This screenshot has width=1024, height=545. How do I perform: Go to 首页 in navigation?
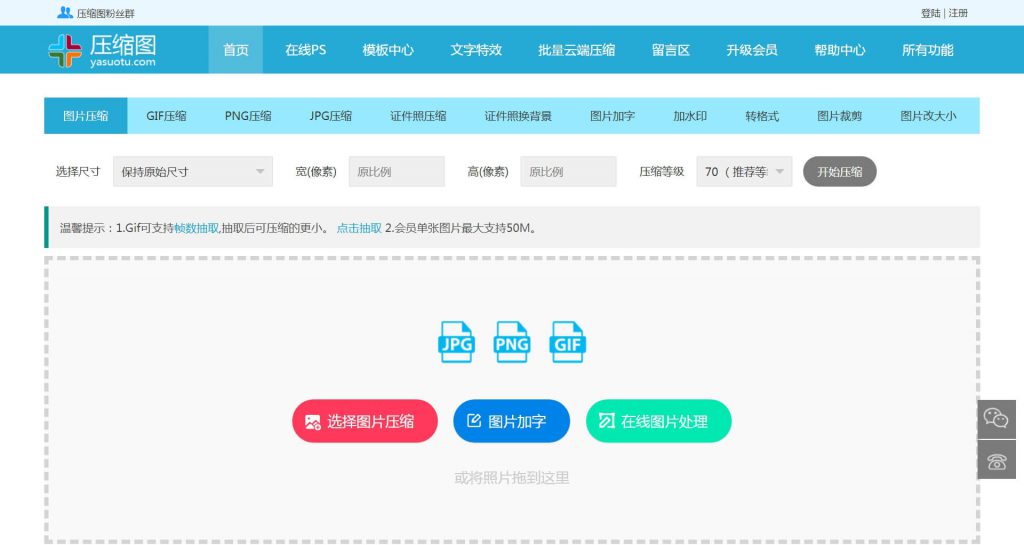tap(236, 50)
